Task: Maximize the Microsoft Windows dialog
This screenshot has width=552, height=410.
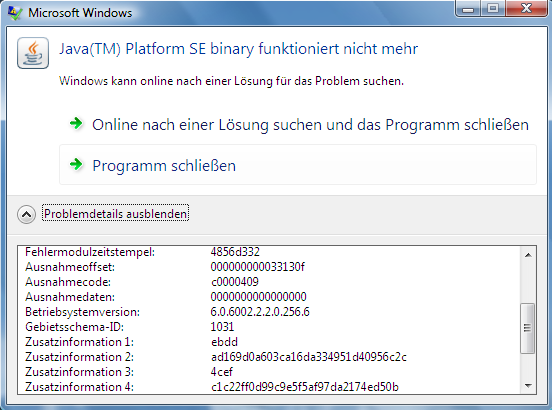Action: coord(493,8)
